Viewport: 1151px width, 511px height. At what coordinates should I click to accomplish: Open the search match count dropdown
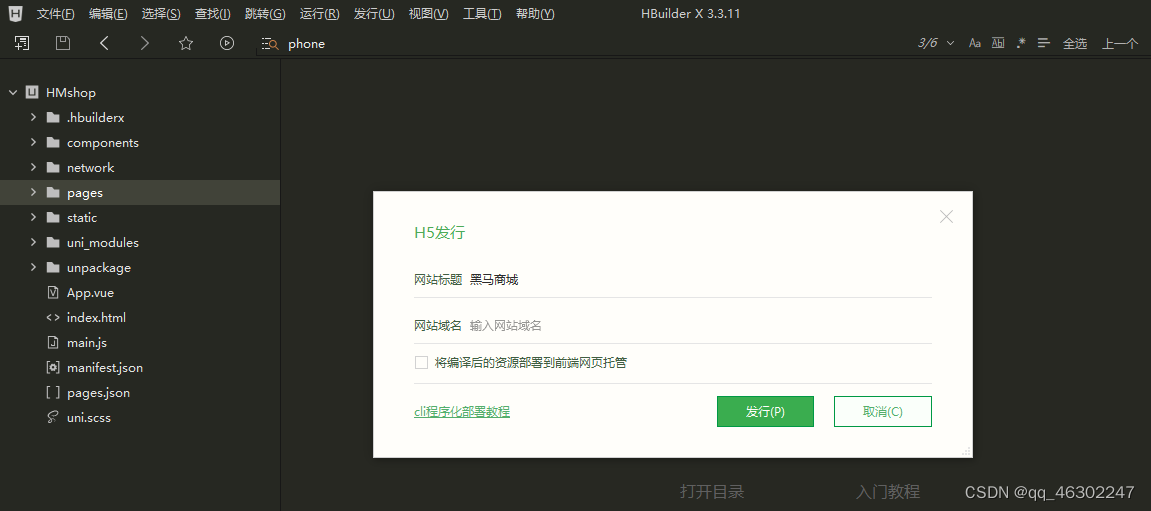[x=951, y=43]
